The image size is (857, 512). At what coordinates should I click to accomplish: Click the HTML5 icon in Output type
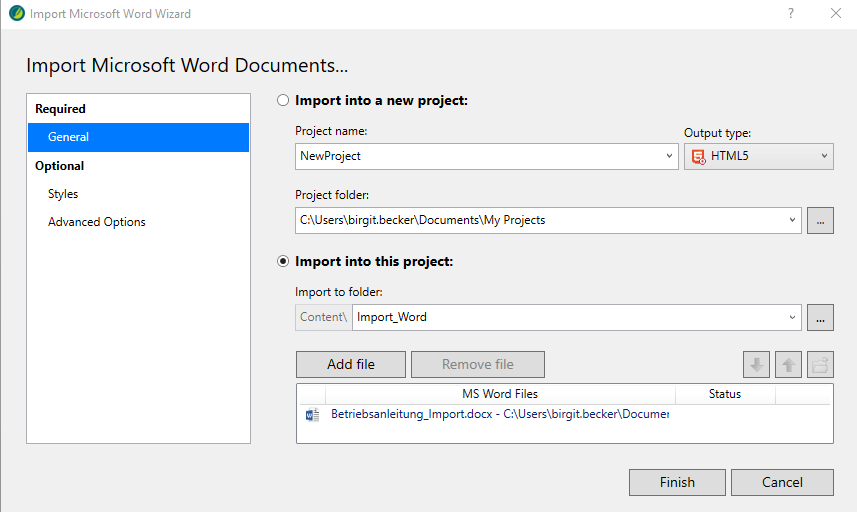699,156
